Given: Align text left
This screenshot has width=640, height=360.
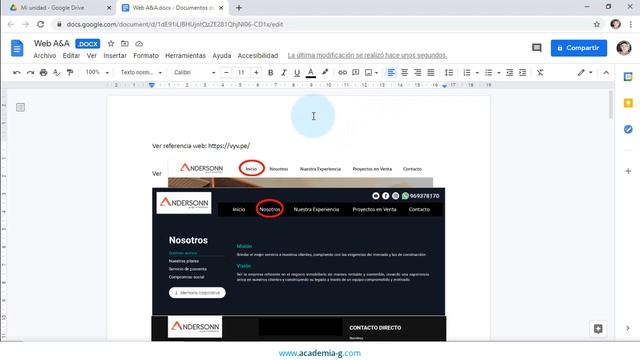Looking at the screenshot, I should coord(391,73).
